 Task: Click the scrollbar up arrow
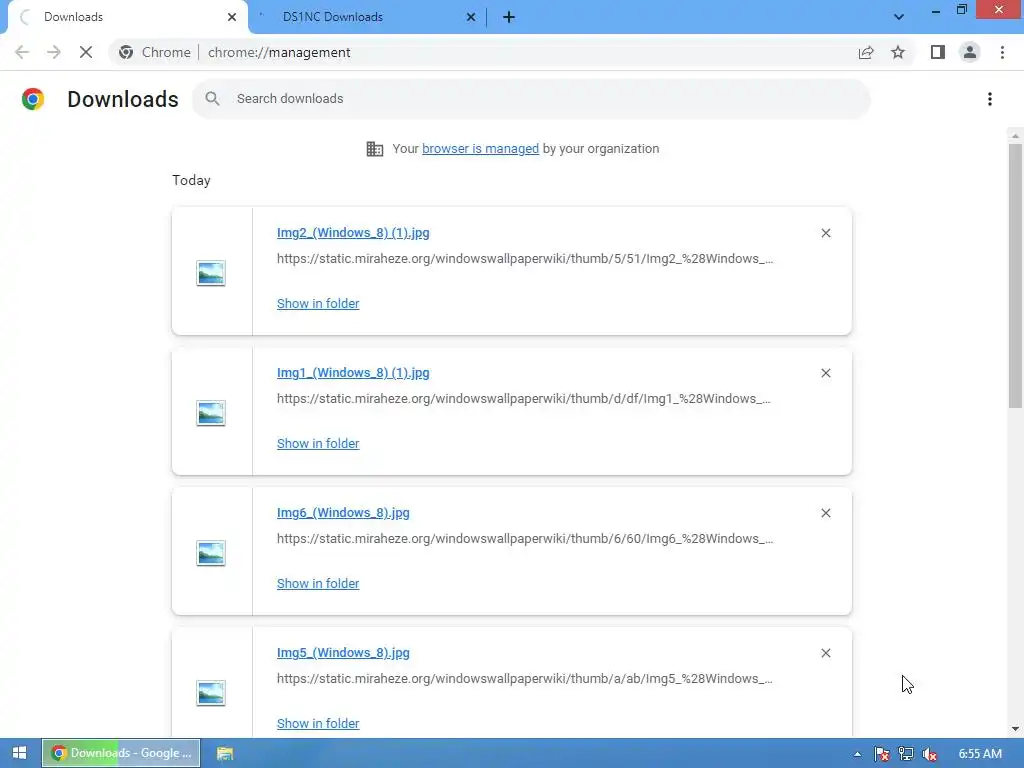coord(1016,135)
